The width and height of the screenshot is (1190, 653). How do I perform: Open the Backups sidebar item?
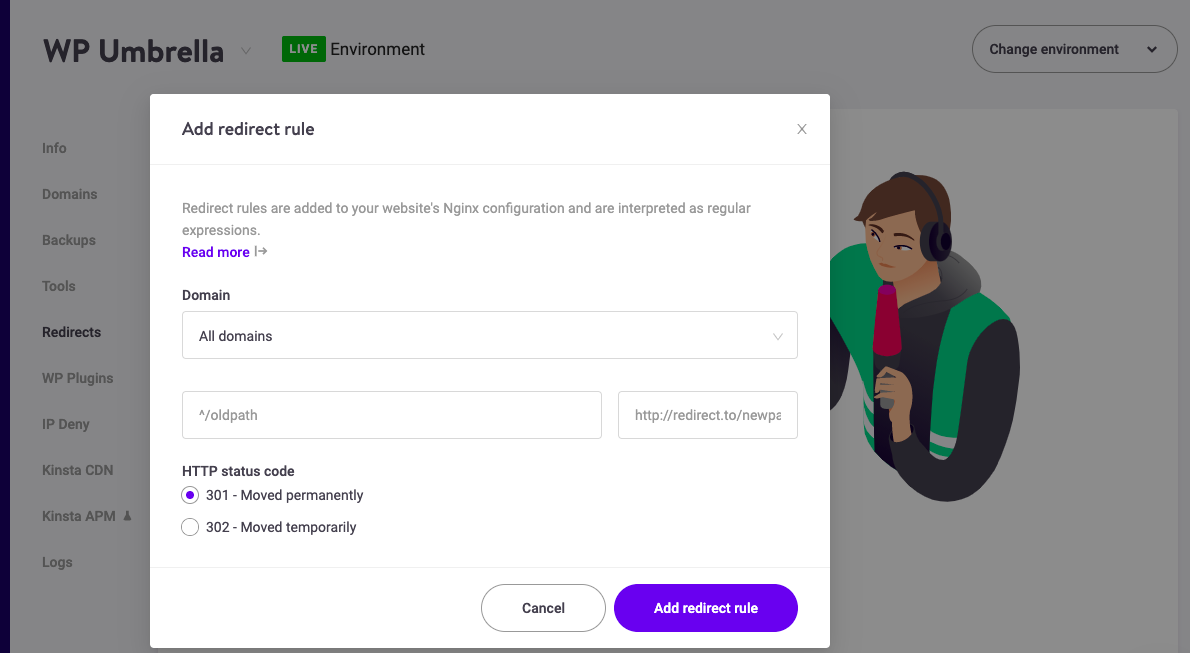[x=69, y=240]
